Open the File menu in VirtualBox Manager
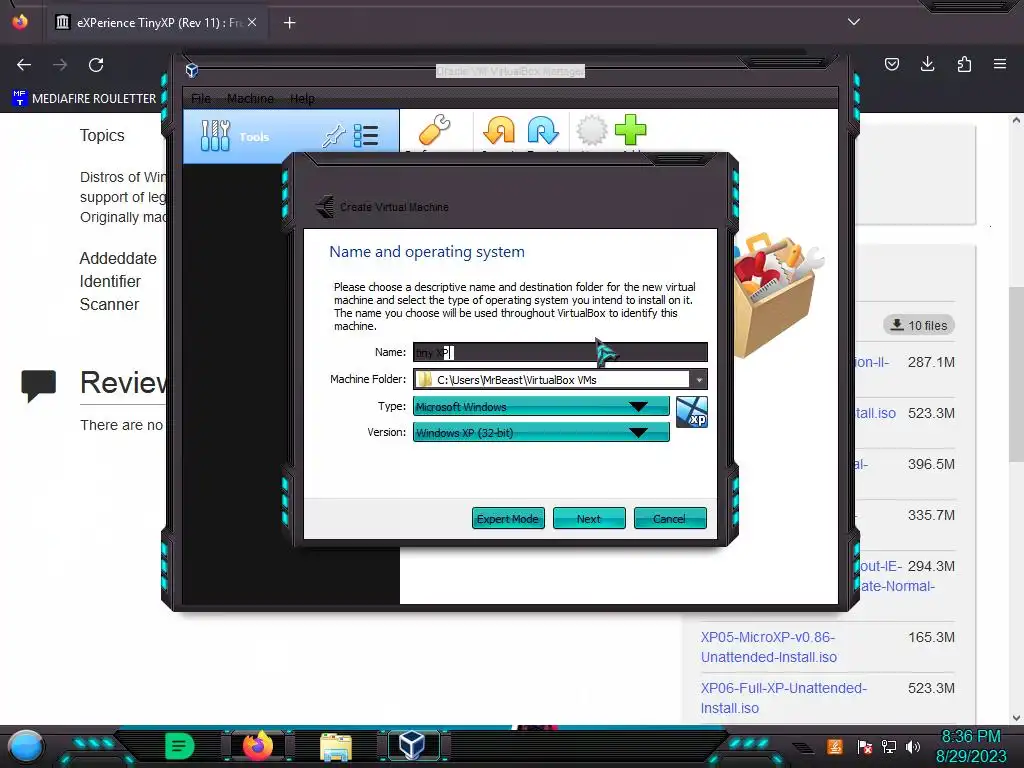The width and height of the screenshot is (1024, 768). [x=201, y=99]
